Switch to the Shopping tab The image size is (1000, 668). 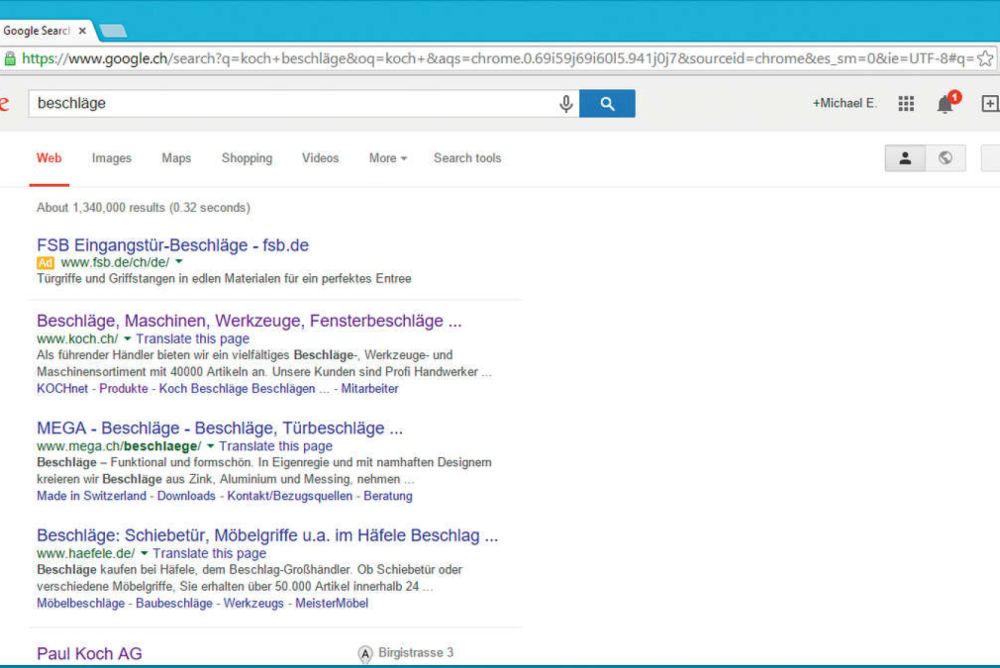(x=247, y=158)
